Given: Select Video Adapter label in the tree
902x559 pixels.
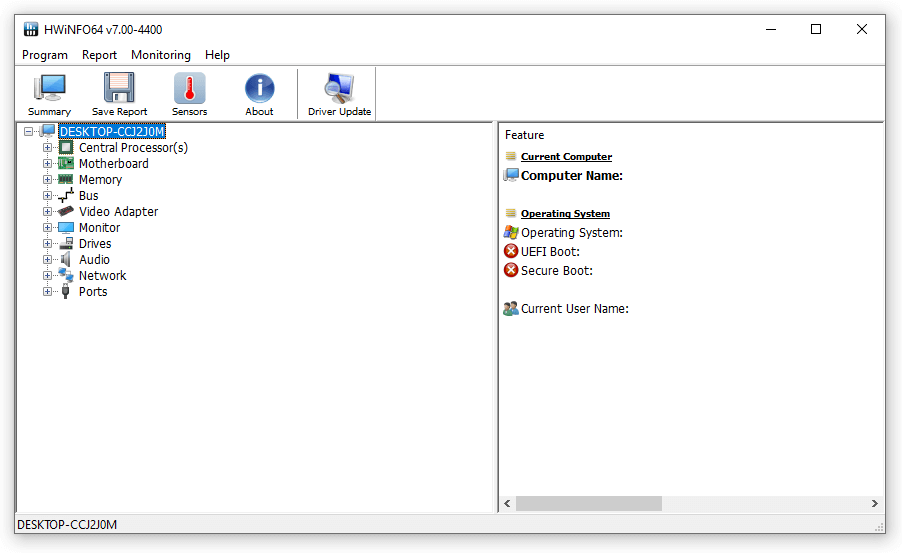Looking at the screenshot, I should click(x=119, y=212).
